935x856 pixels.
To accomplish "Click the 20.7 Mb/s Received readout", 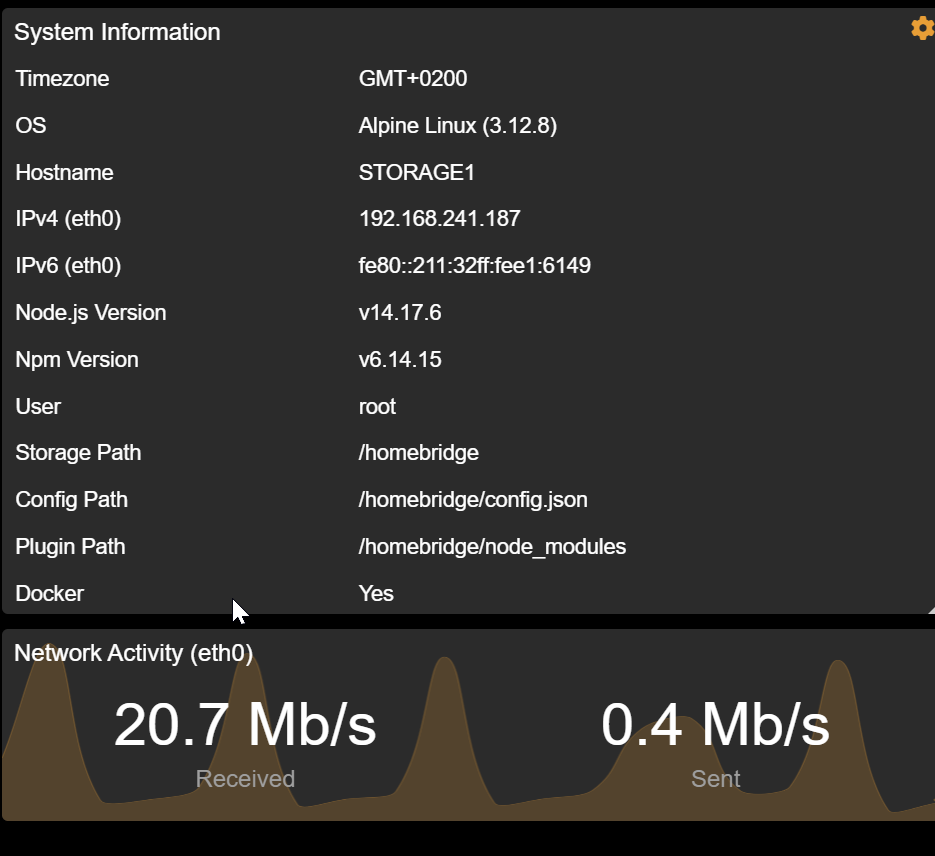I will [x=244, y=727].
